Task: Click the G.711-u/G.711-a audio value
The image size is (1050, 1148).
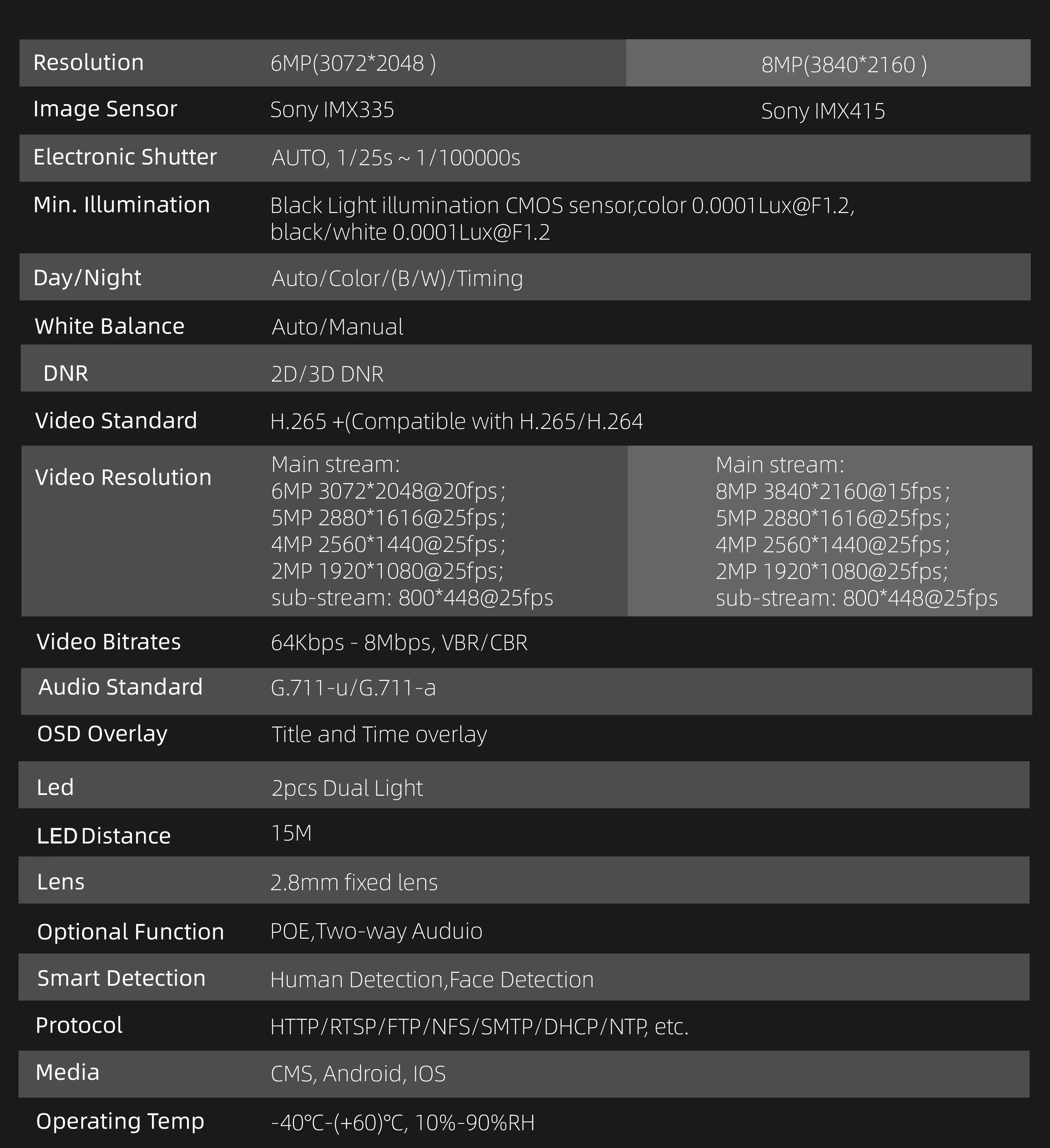Action: 353,688
